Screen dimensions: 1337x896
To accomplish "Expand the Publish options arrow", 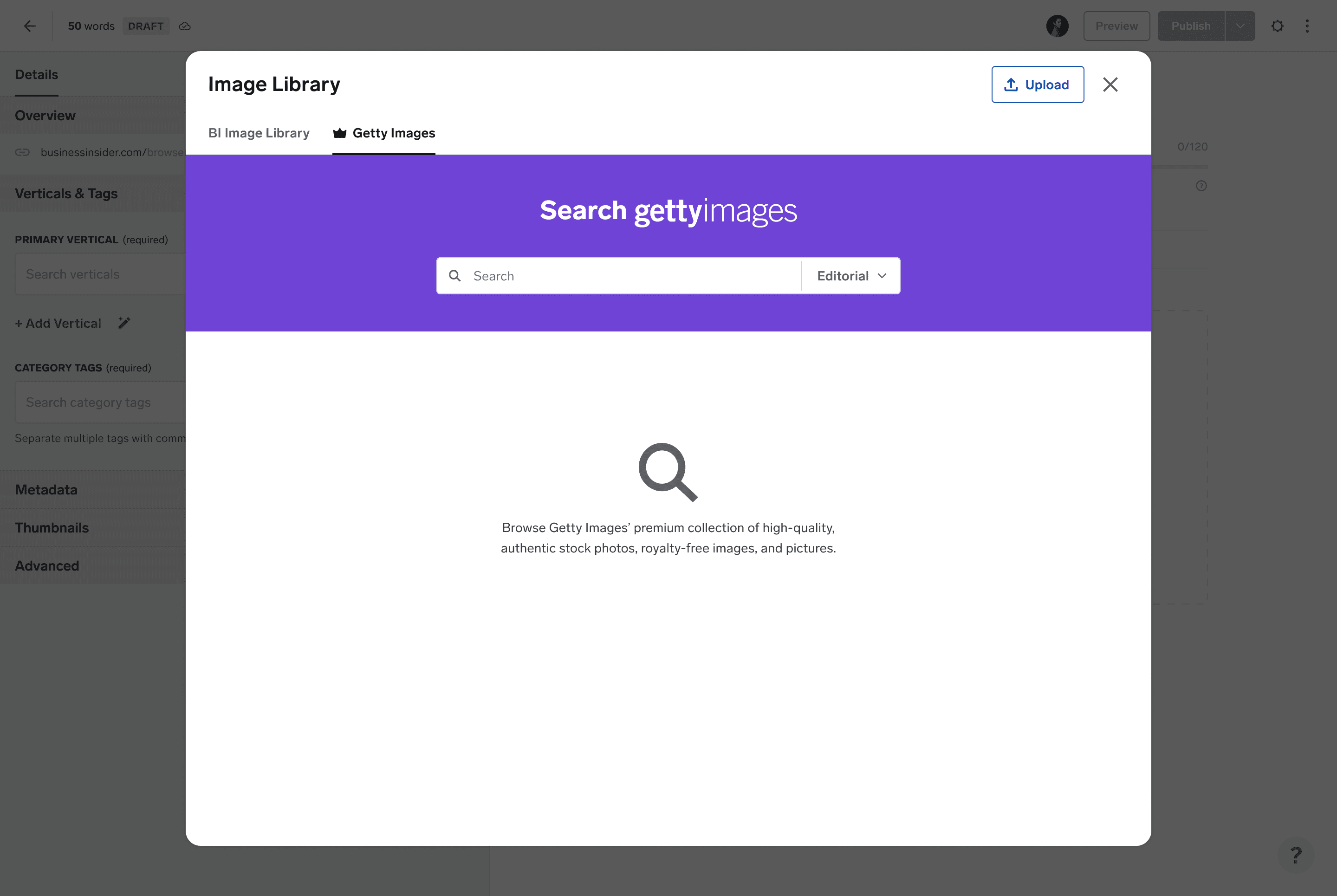I will click(1240, 26).
